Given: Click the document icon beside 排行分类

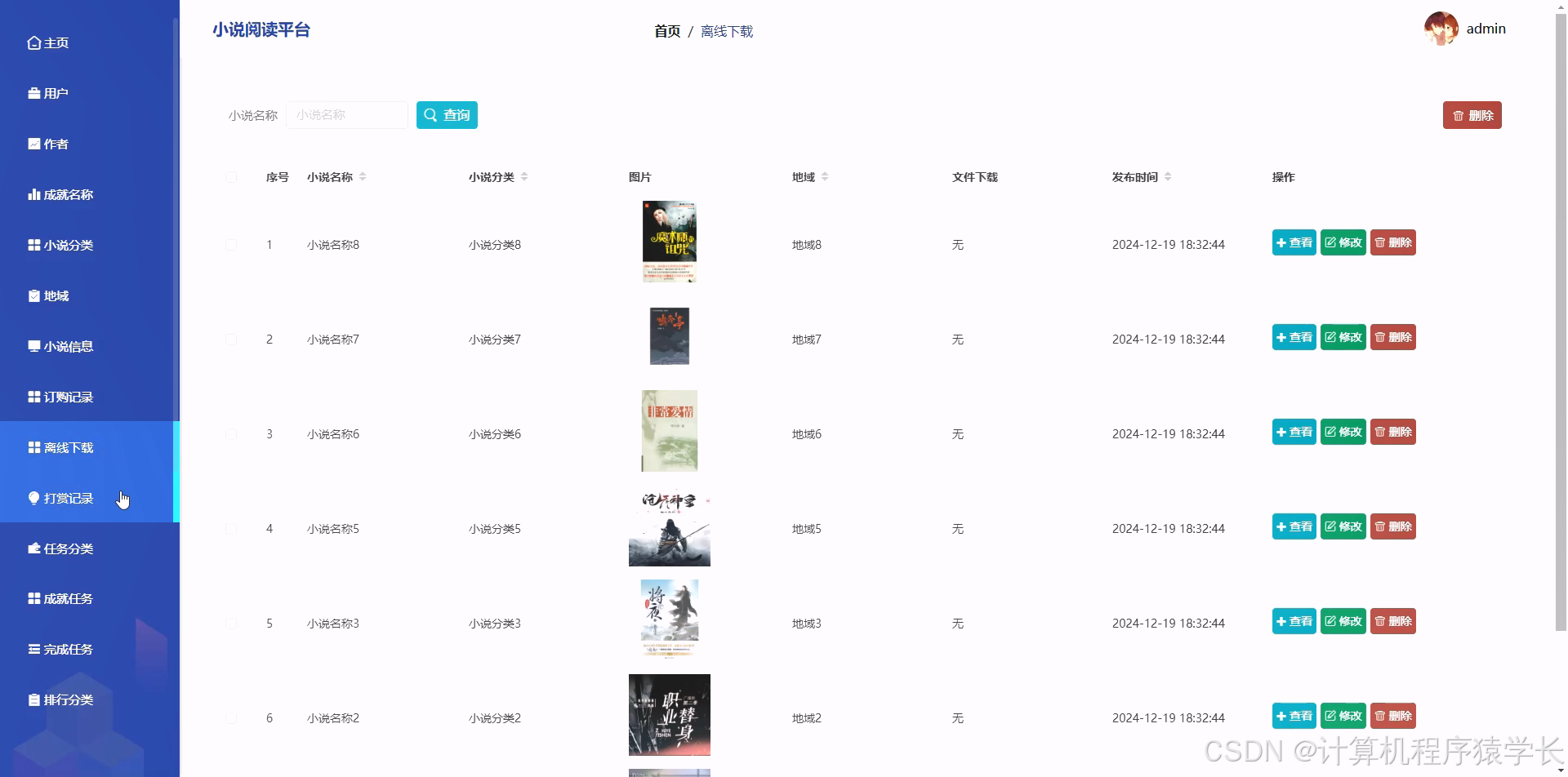Looking at the screenshot, I should pos(33,700).
